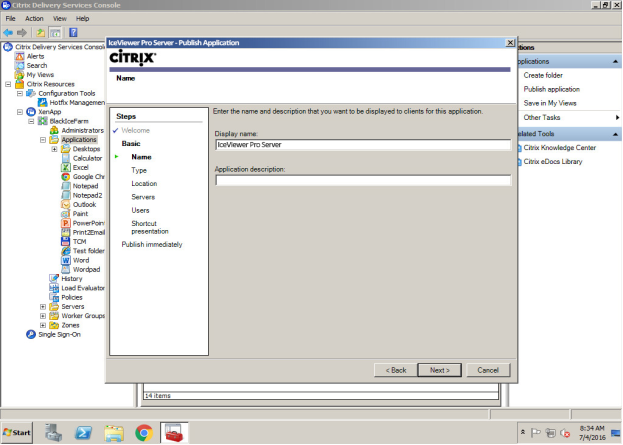This screenshot has height=445, width=623.
Task: Open the View menu
Action: (x=60, y=19)
